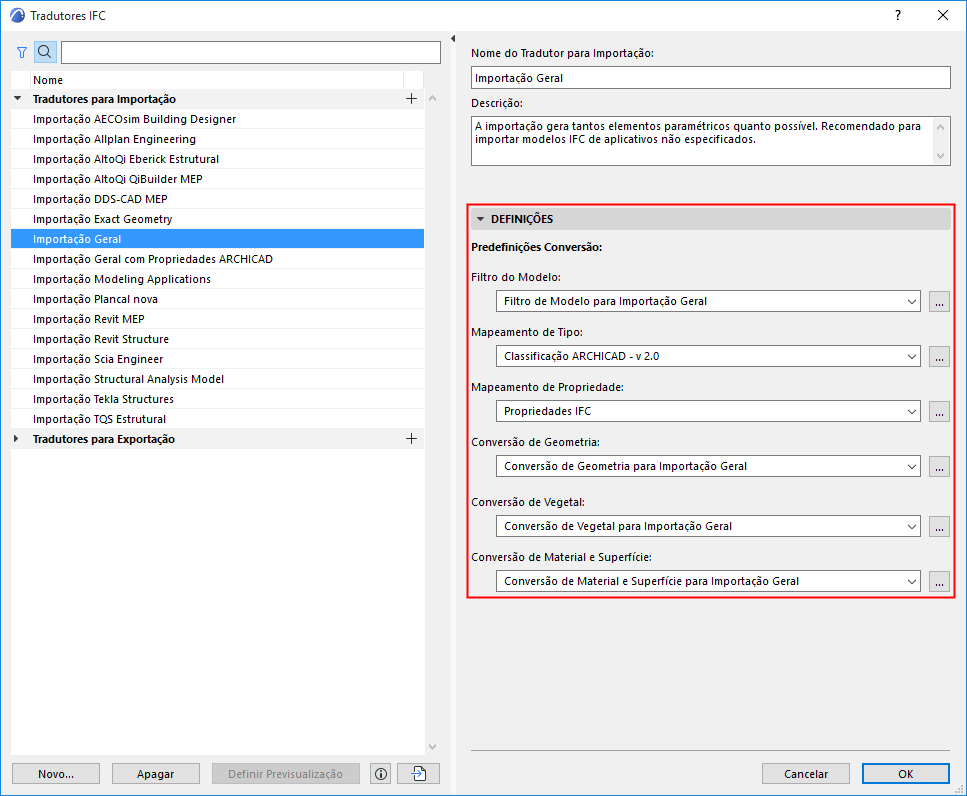Select the highlighted Importação Geral row
This screenshot has height=796, width=967.
[217, 239]
